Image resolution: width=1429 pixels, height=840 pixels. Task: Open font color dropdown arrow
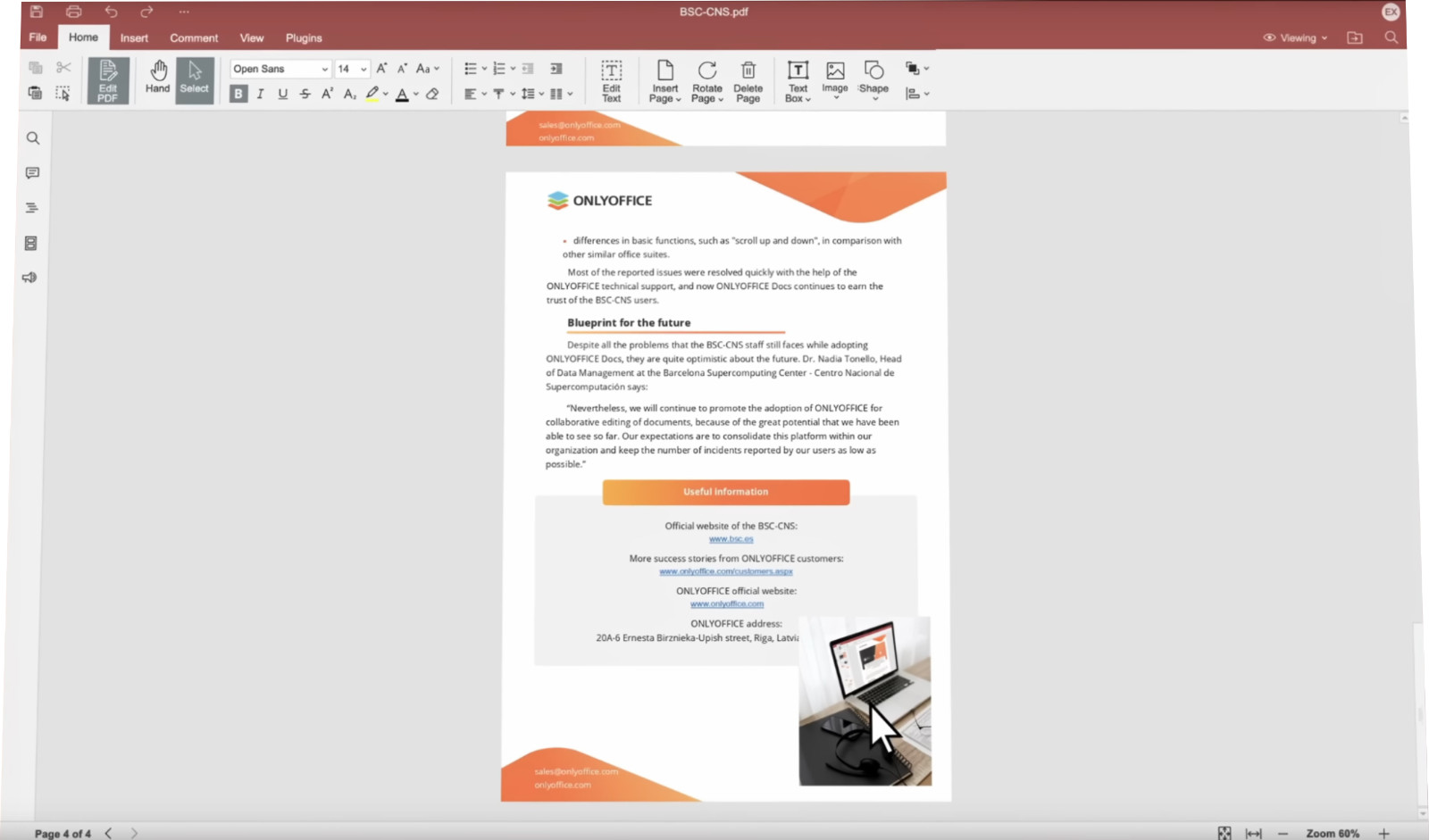(x=416, y=94)
